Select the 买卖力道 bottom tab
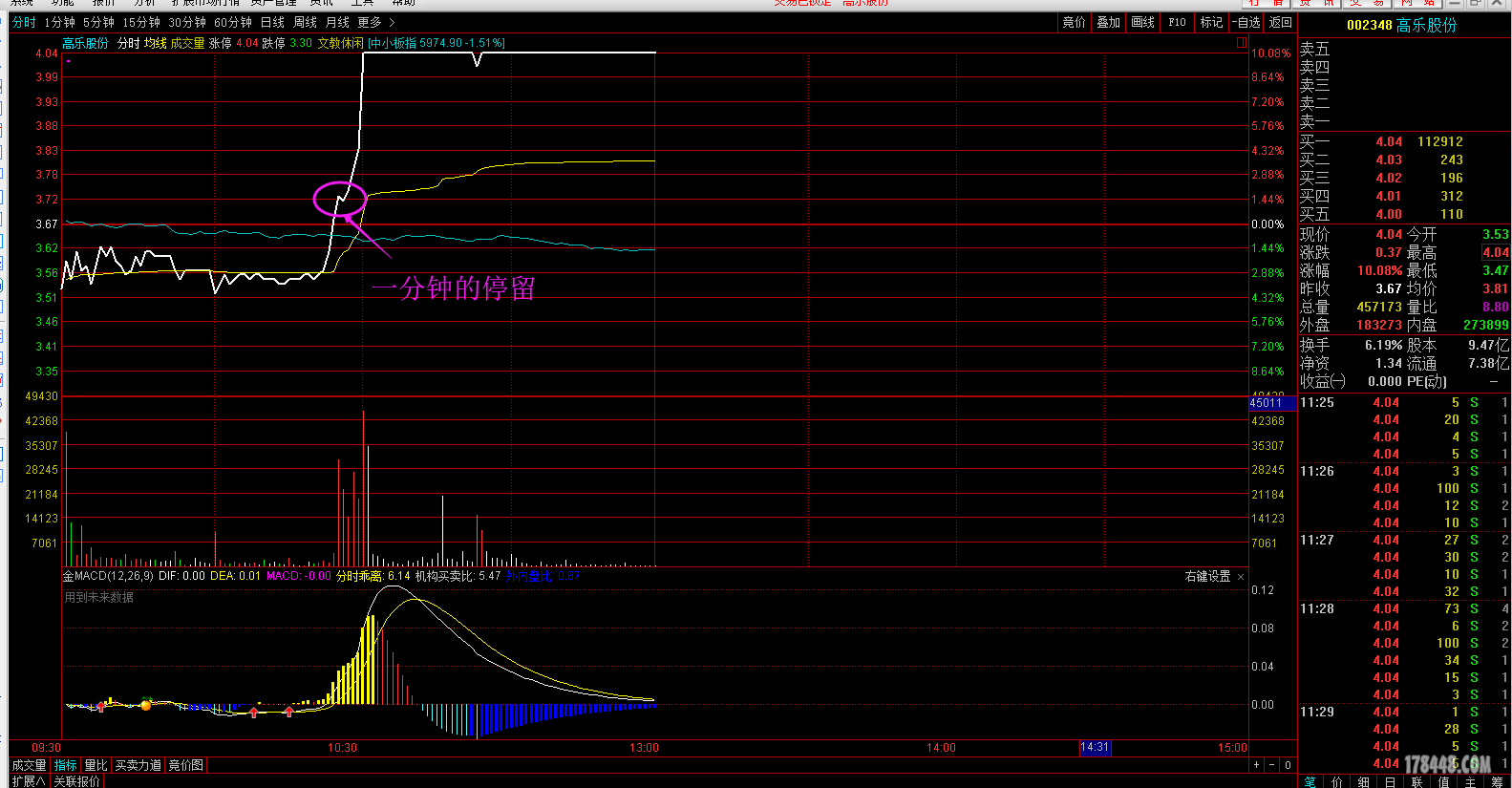1512x788 pixels. click(x=138, y=765)
